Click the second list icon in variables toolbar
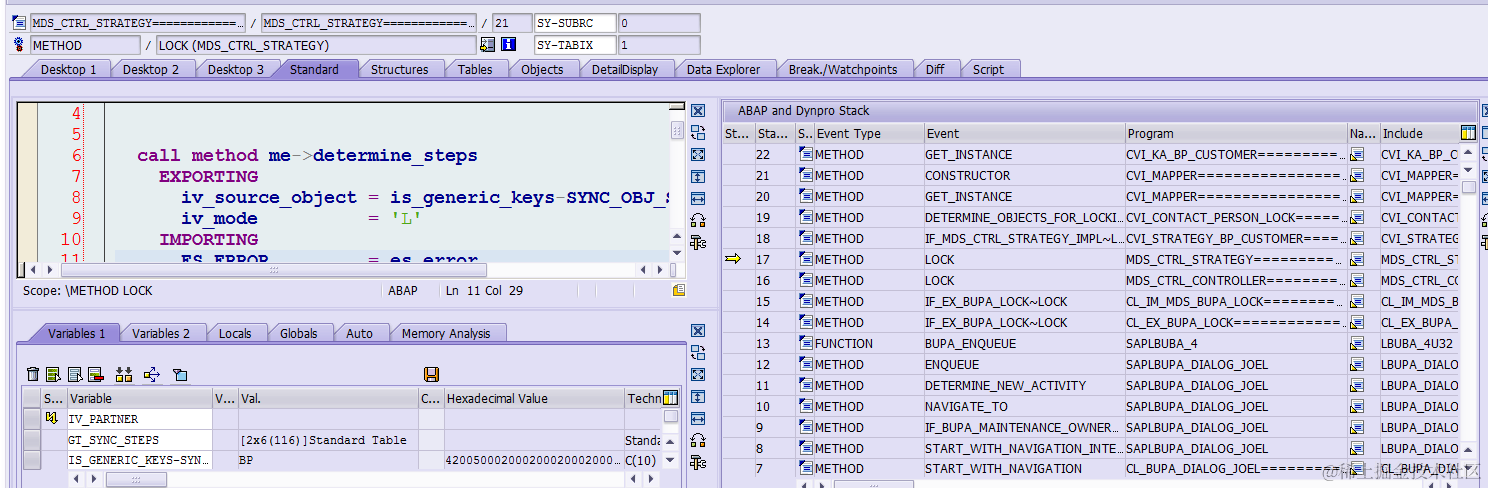 [x=75, y=374]
